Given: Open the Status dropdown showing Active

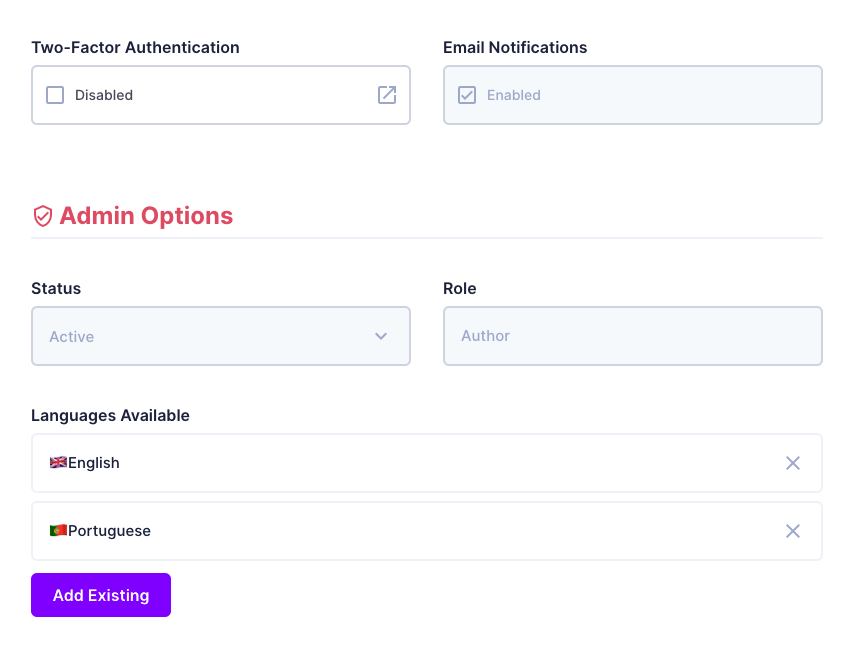Looking at the screenshot, I should [x=220, y=336].
